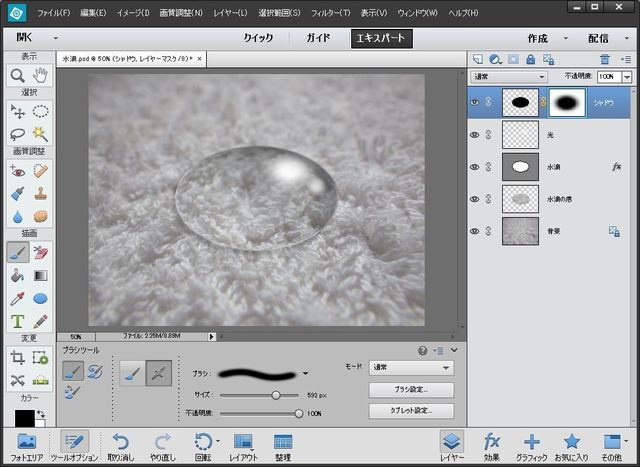Viewport: 640px width, 467px height.
Task: Open the フィルター menu
Action: point(329,13)
